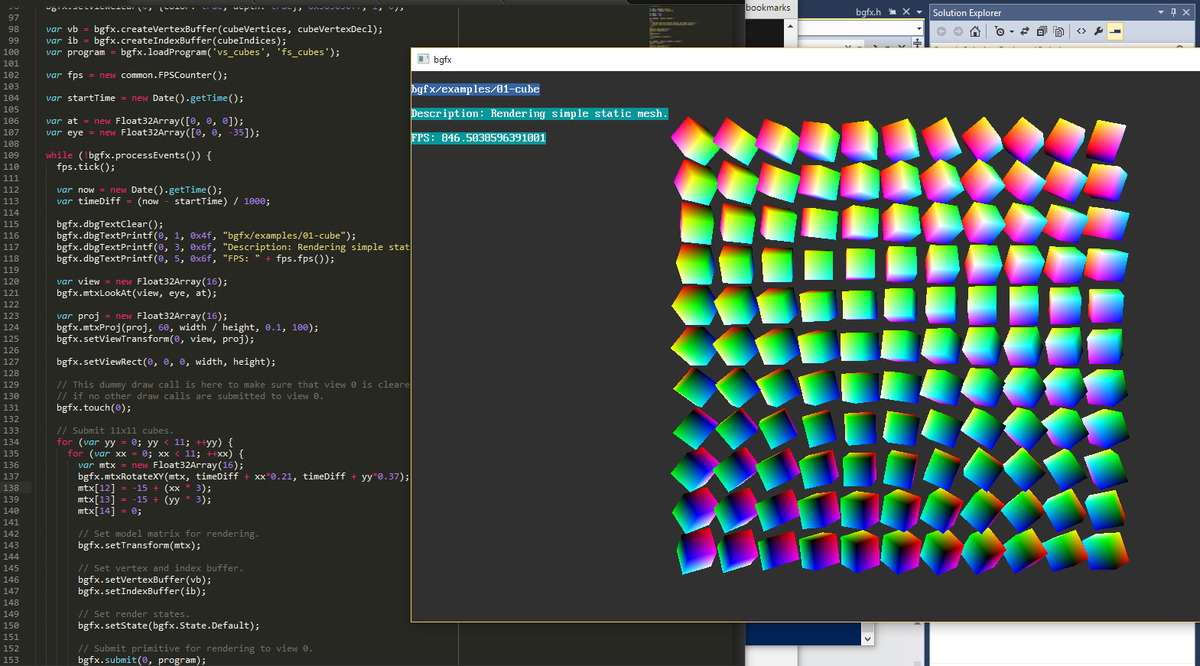
Task: Click the 'mtx[14] = 0;' line
Action: pos(109,511)
